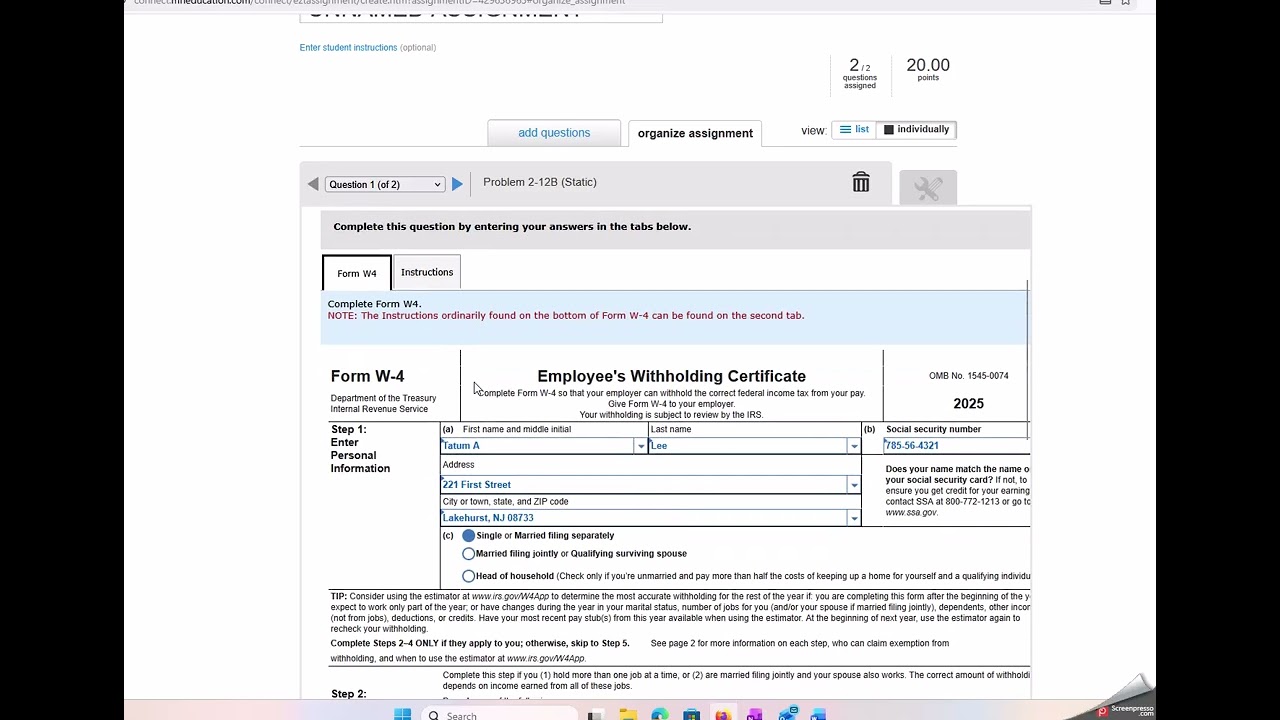Open Firefox from the taskbar
Screen dimensions: 1280x720
pos(723,715)
